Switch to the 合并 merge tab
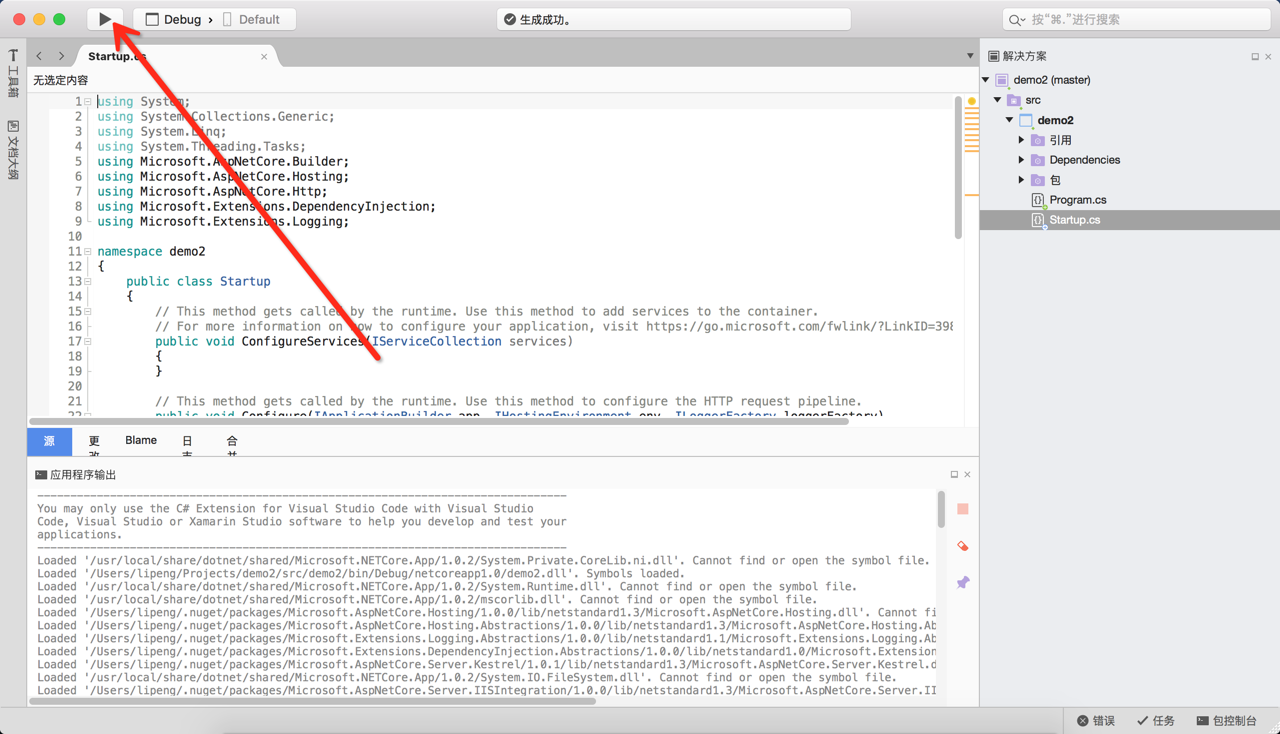 click(232, 445)
